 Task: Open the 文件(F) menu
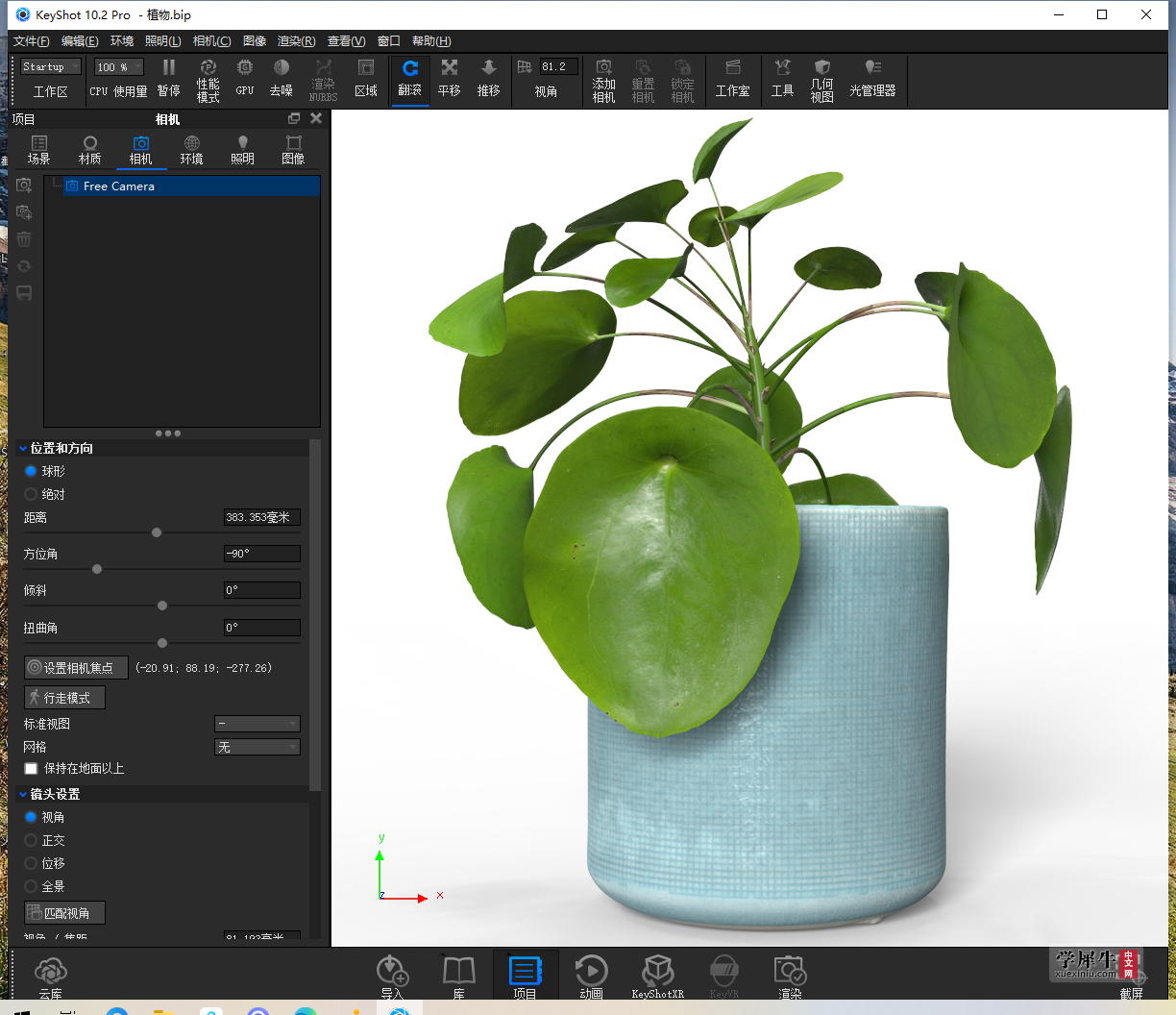(x=32, y=41)
